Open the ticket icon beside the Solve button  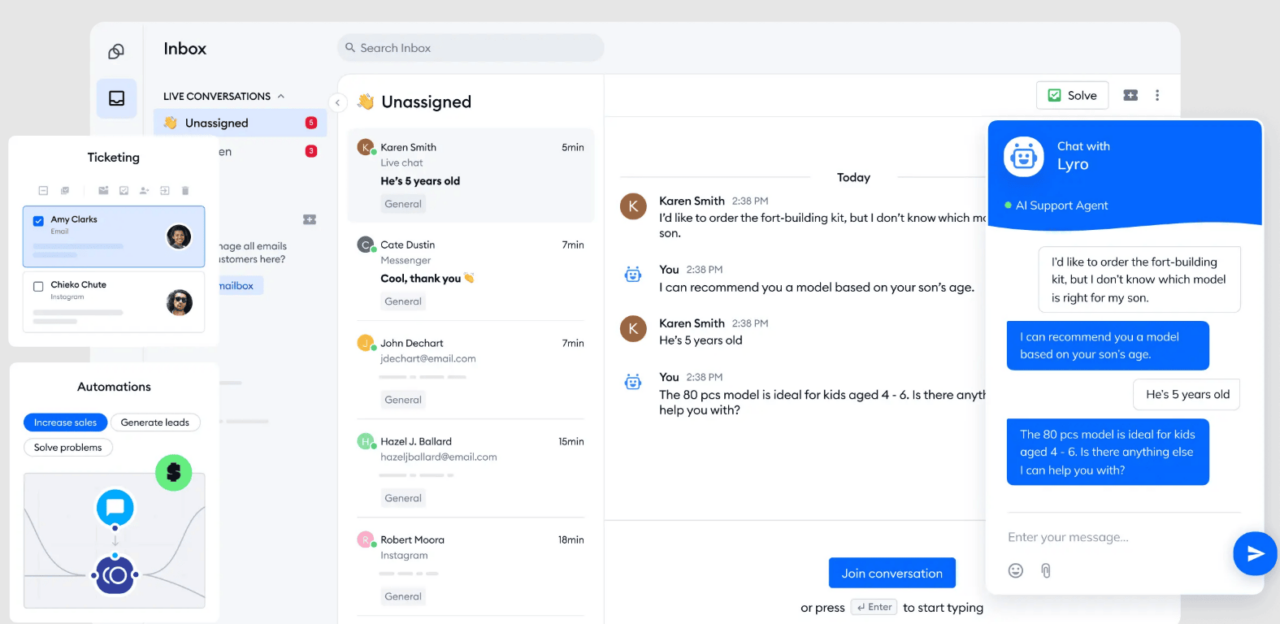pyautogui.click(x=1131, y=95)
